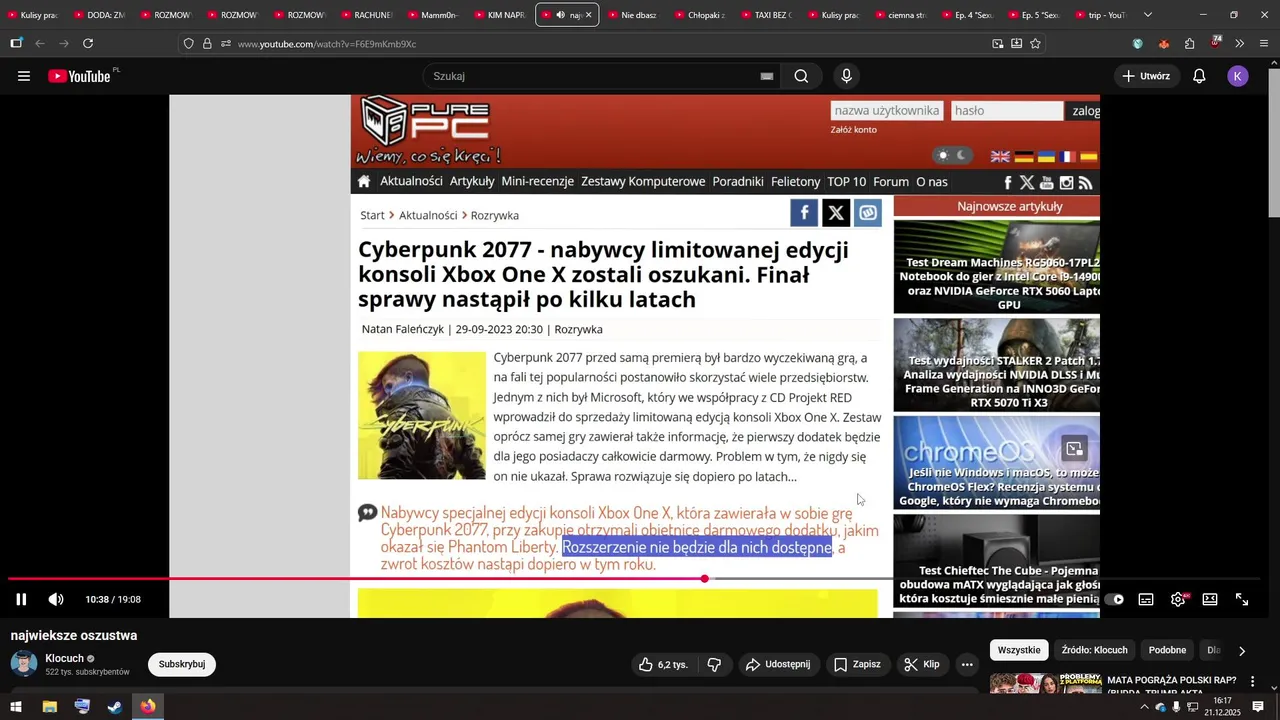1280x720 pixels.
Task: Open the player settings gear
Action: 1178,599
